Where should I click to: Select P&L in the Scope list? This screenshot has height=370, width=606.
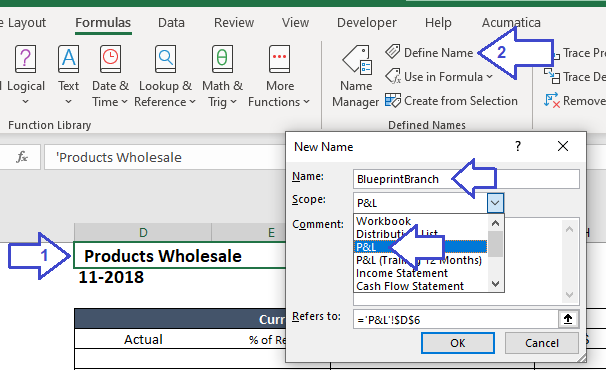click(x=420, y=247)
